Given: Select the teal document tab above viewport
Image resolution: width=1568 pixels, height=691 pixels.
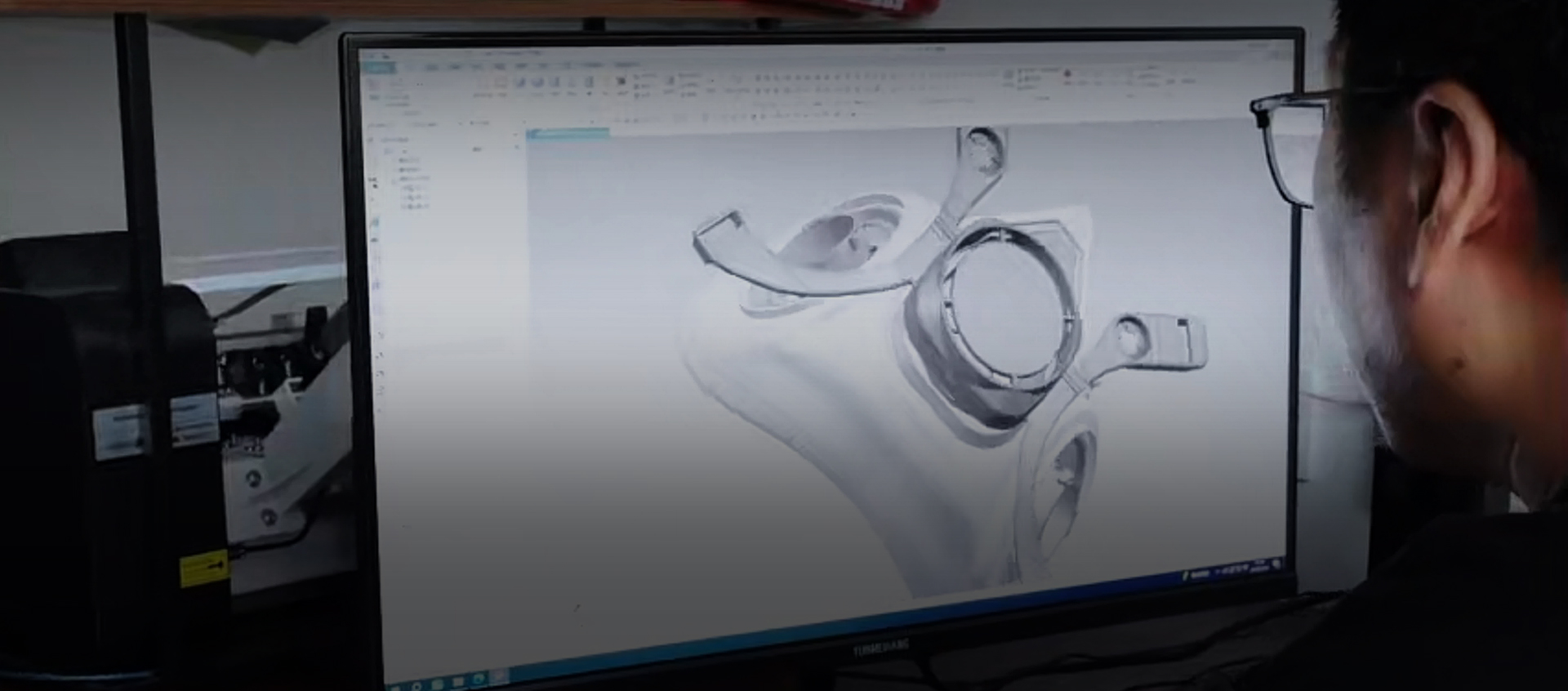Looking at the screenshot, I should [568, 133].
